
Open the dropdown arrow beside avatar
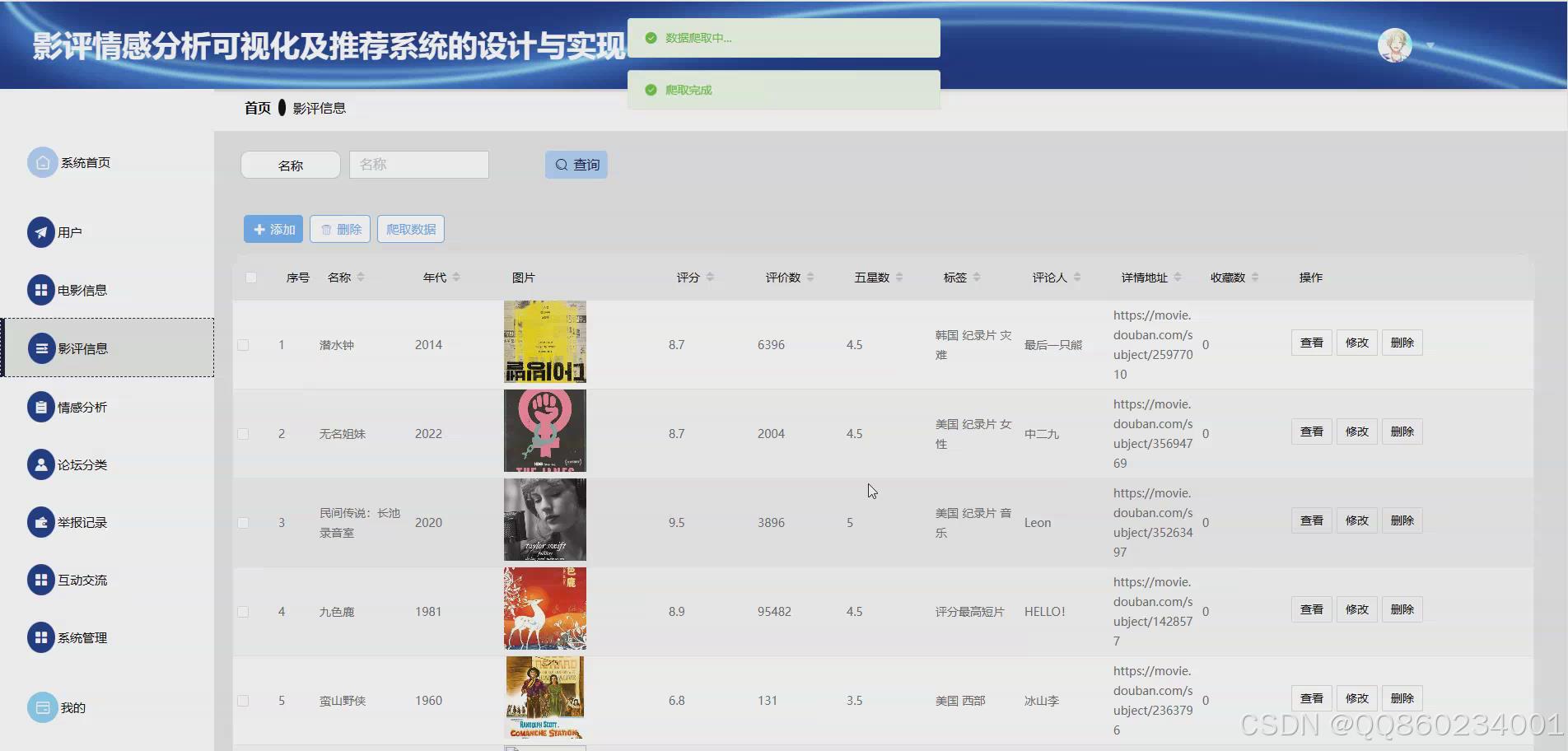pos(1430,46)
